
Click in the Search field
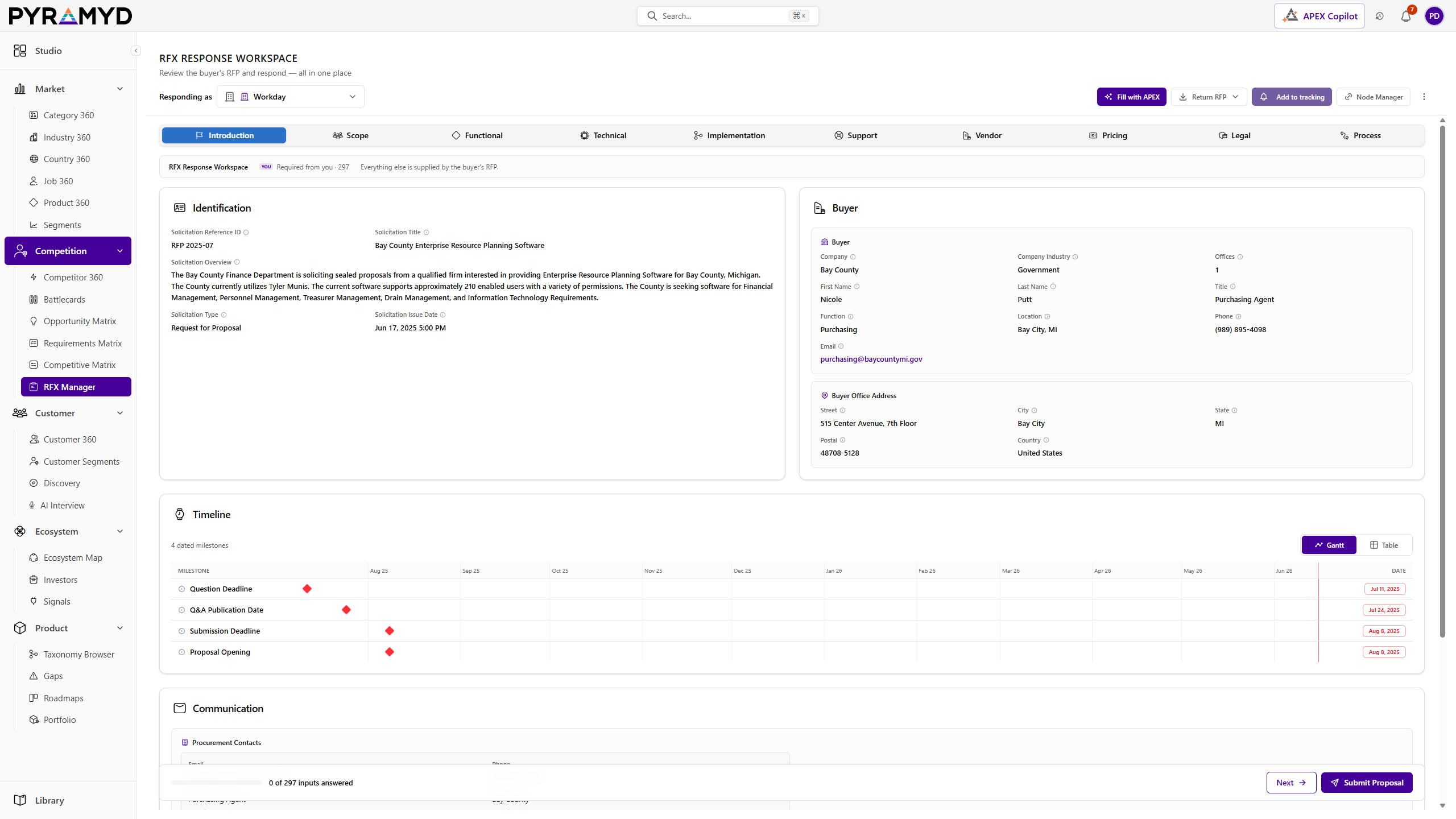(x=727, y=16)
